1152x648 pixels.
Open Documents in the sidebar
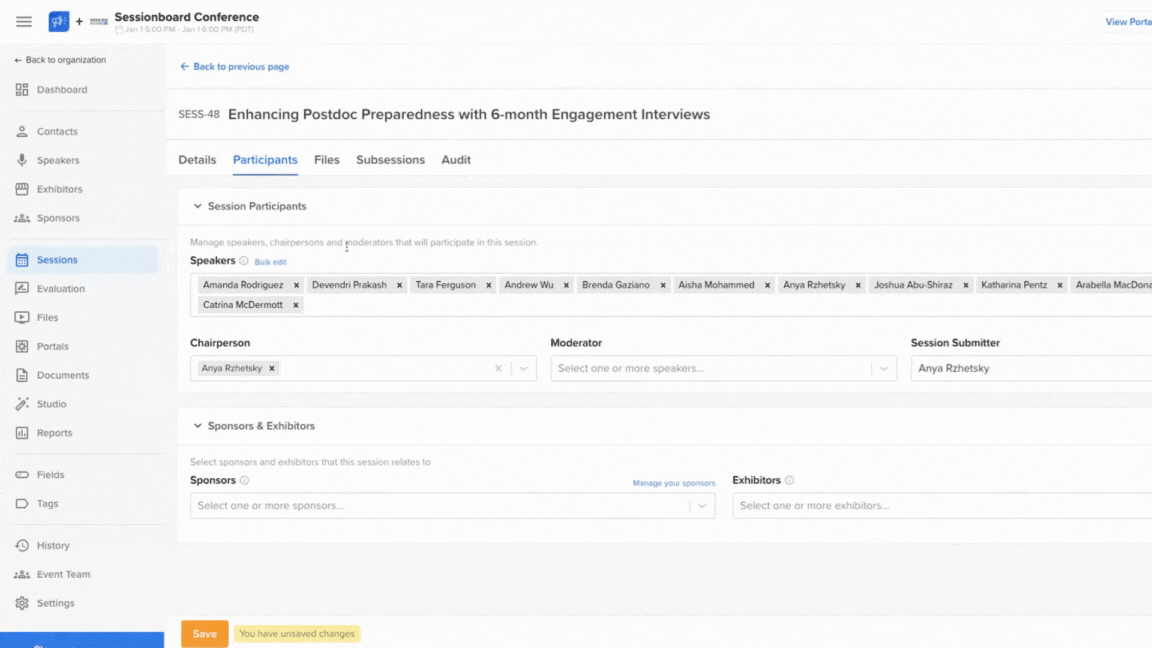[x=62, y=375]
